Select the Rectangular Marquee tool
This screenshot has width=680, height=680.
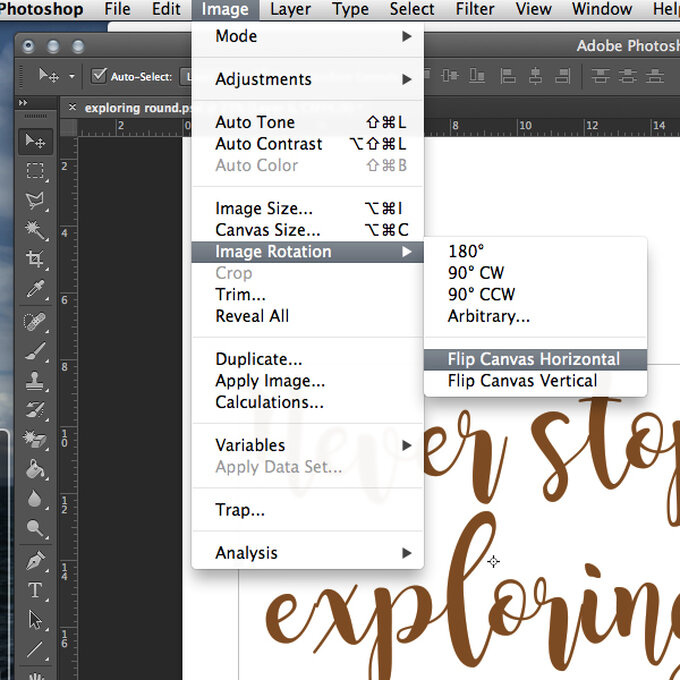click(36, 171)
